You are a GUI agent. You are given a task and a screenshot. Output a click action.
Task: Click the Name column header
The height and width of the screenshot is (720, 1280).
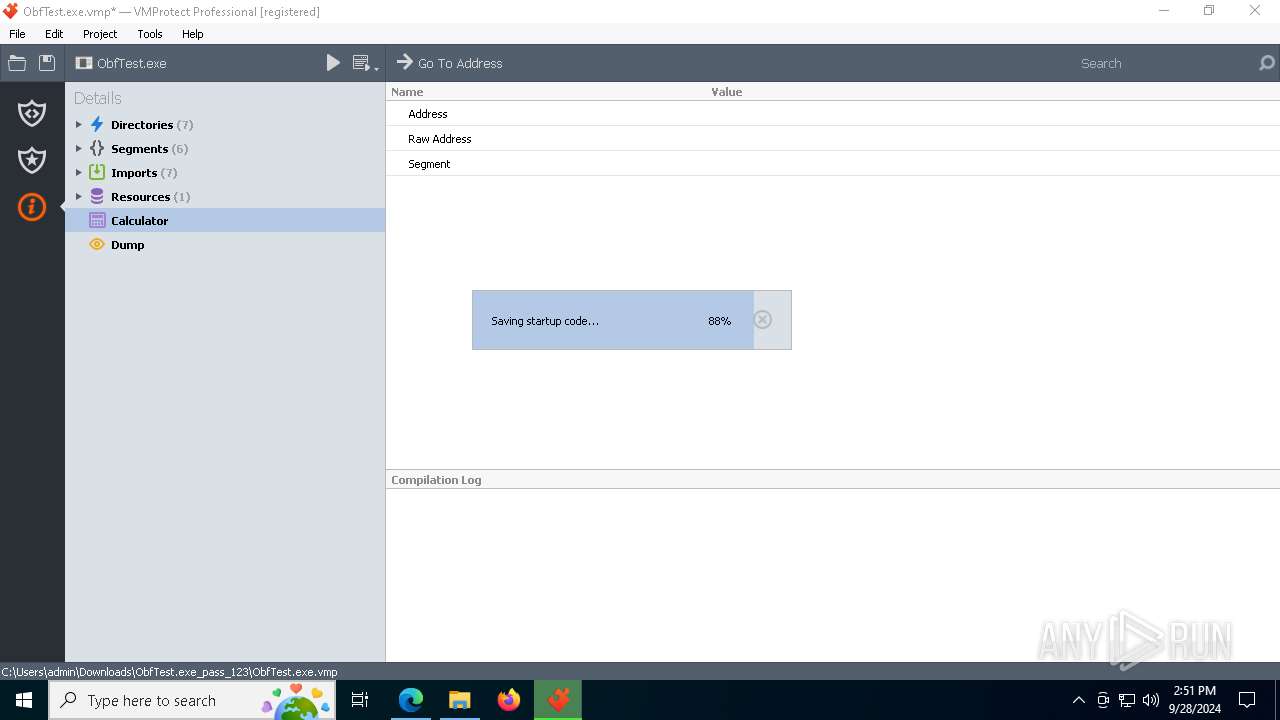click(407, 92)
